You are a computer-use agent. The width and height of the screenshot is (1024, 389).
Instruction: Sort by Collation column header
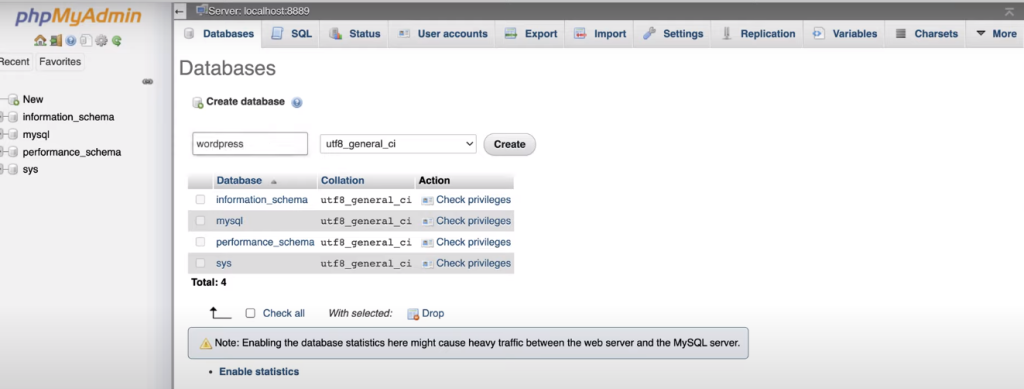click(343, 181)
